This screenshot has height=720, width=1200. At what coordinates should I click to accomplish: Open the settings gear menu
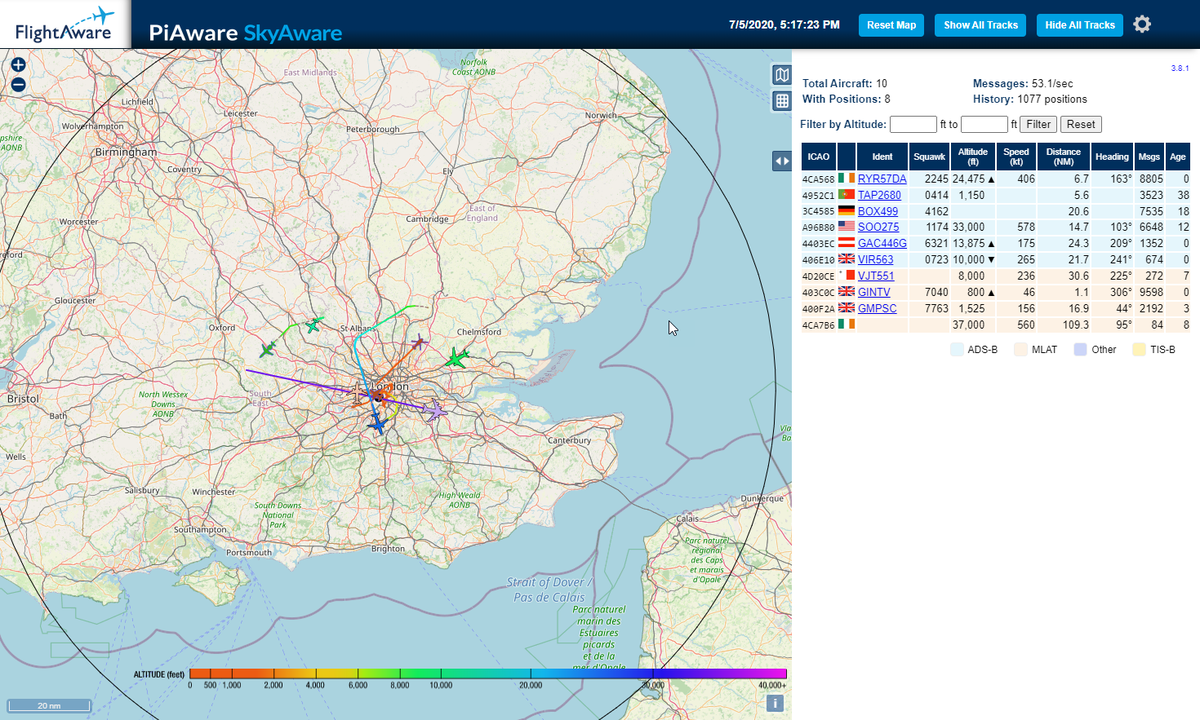click(1142, 24)
